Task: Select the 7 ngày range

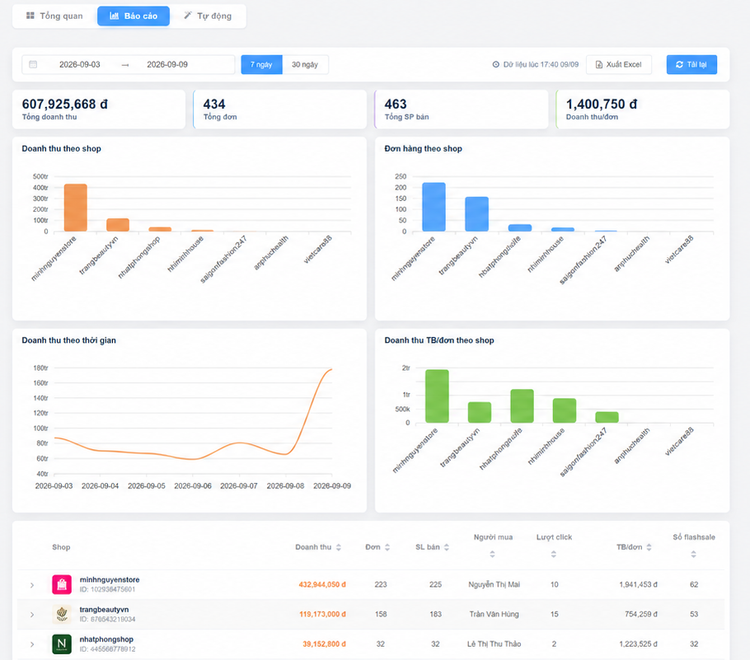Action: [x=261, y=65]
